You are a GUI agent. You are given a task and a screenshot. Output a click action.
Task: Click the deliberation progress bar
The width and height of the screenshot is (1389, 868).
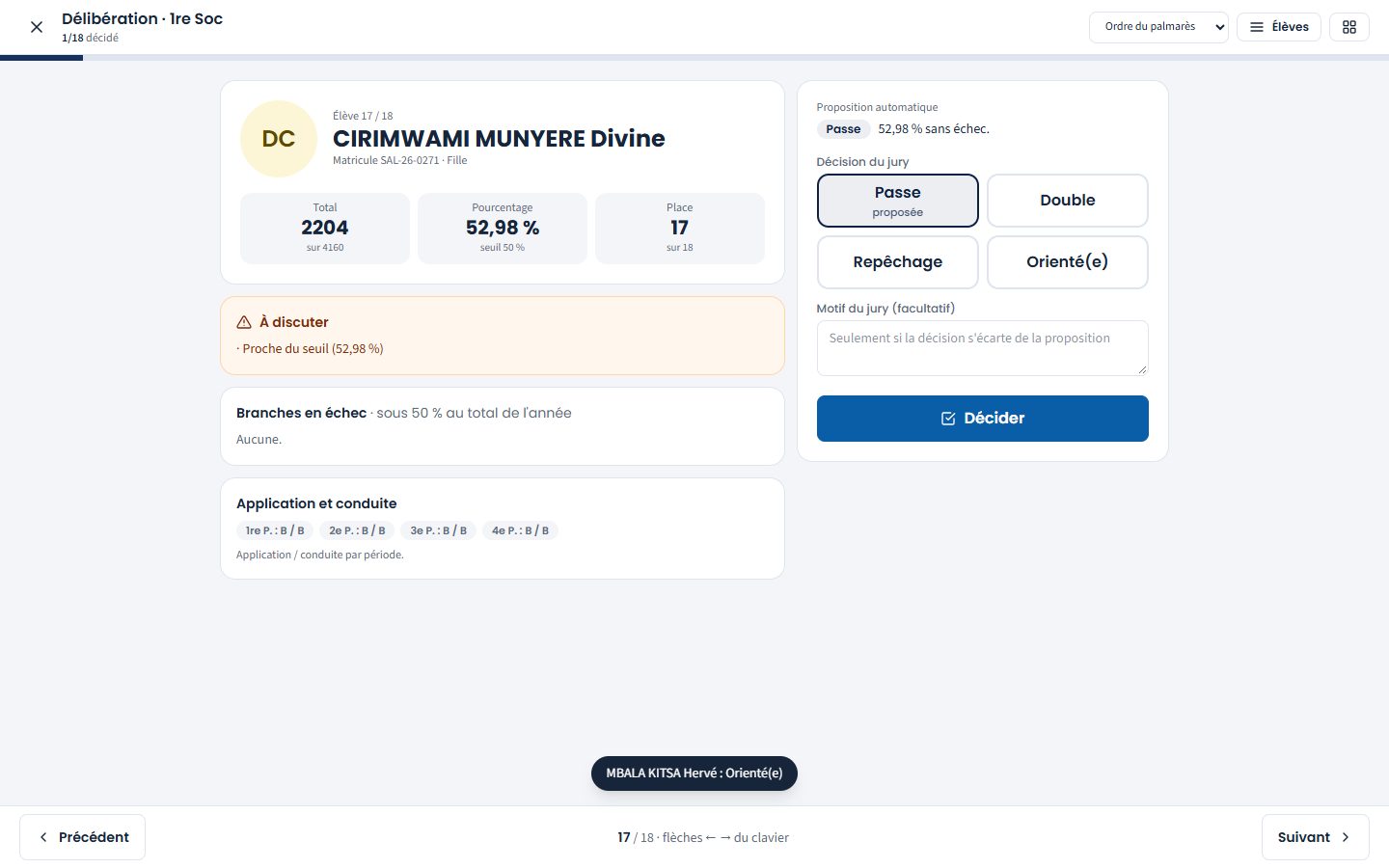pyautogui.click(x=694, y=58)
